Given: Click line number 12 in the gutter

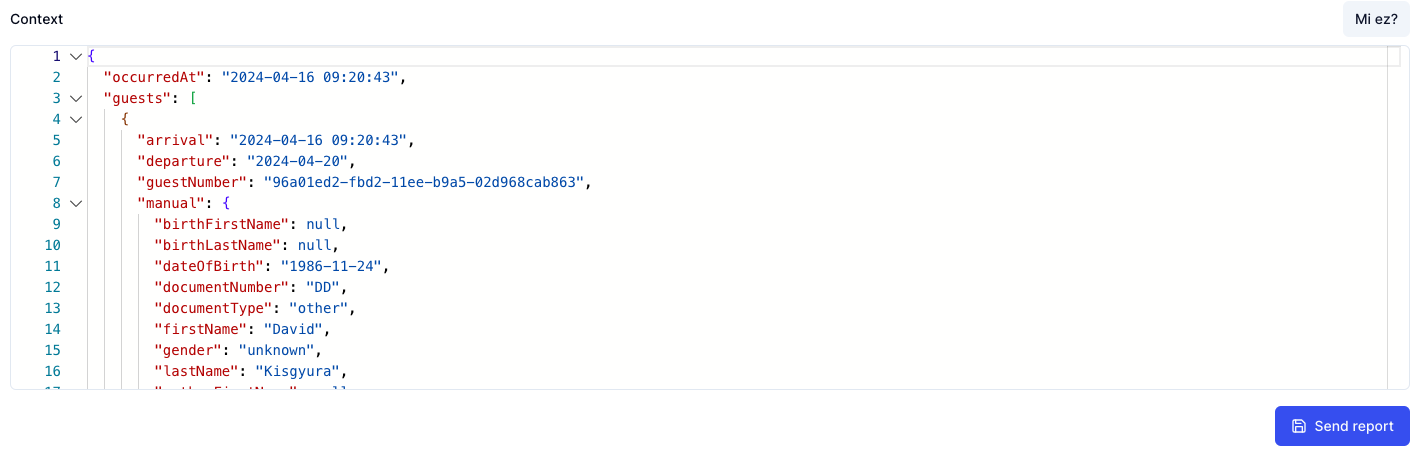Looking at the screenshot, I should pos(52,287).
